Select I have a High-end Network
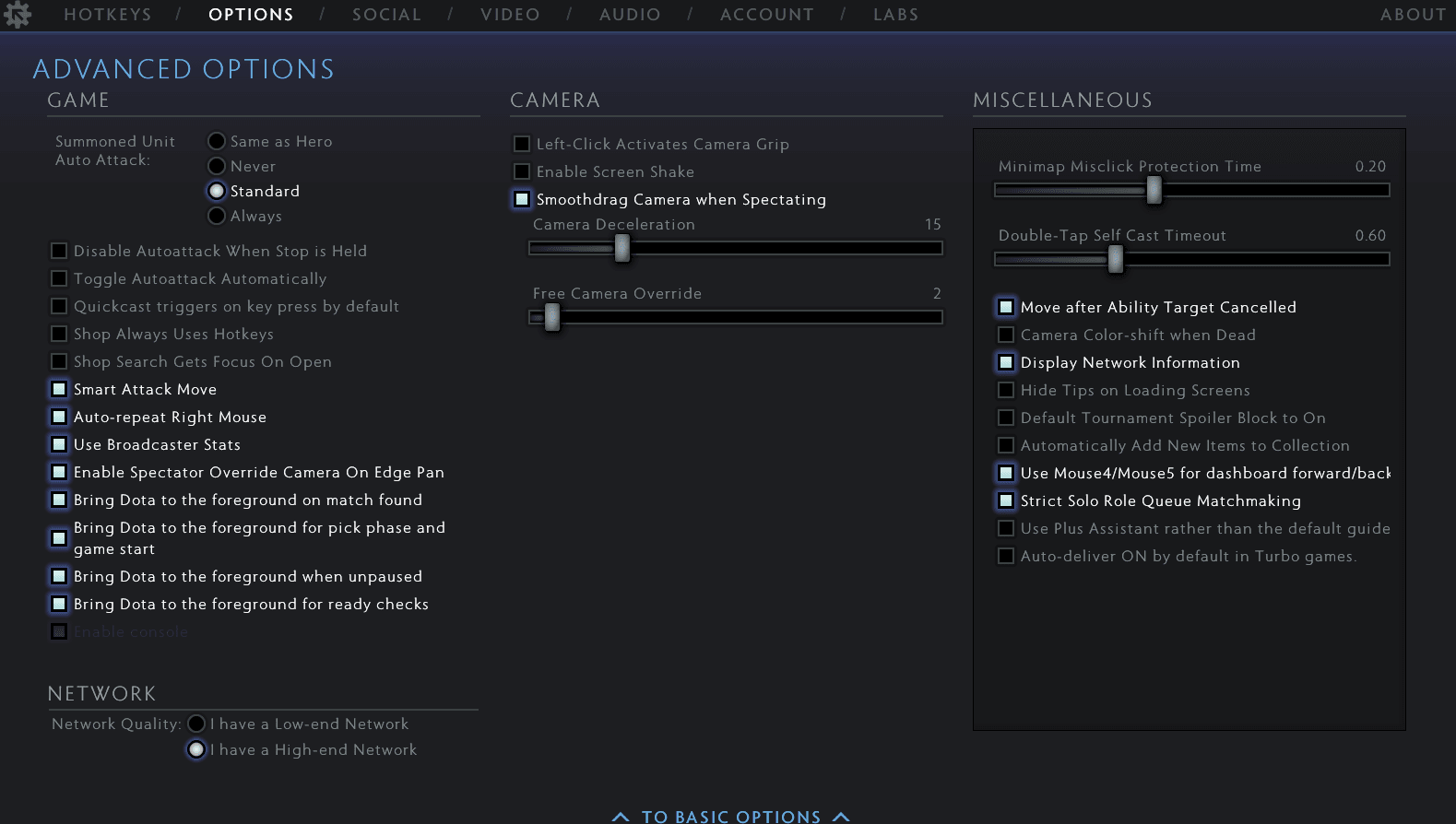This screenshot has height=824, width=1456. click(x=196, y=749)
